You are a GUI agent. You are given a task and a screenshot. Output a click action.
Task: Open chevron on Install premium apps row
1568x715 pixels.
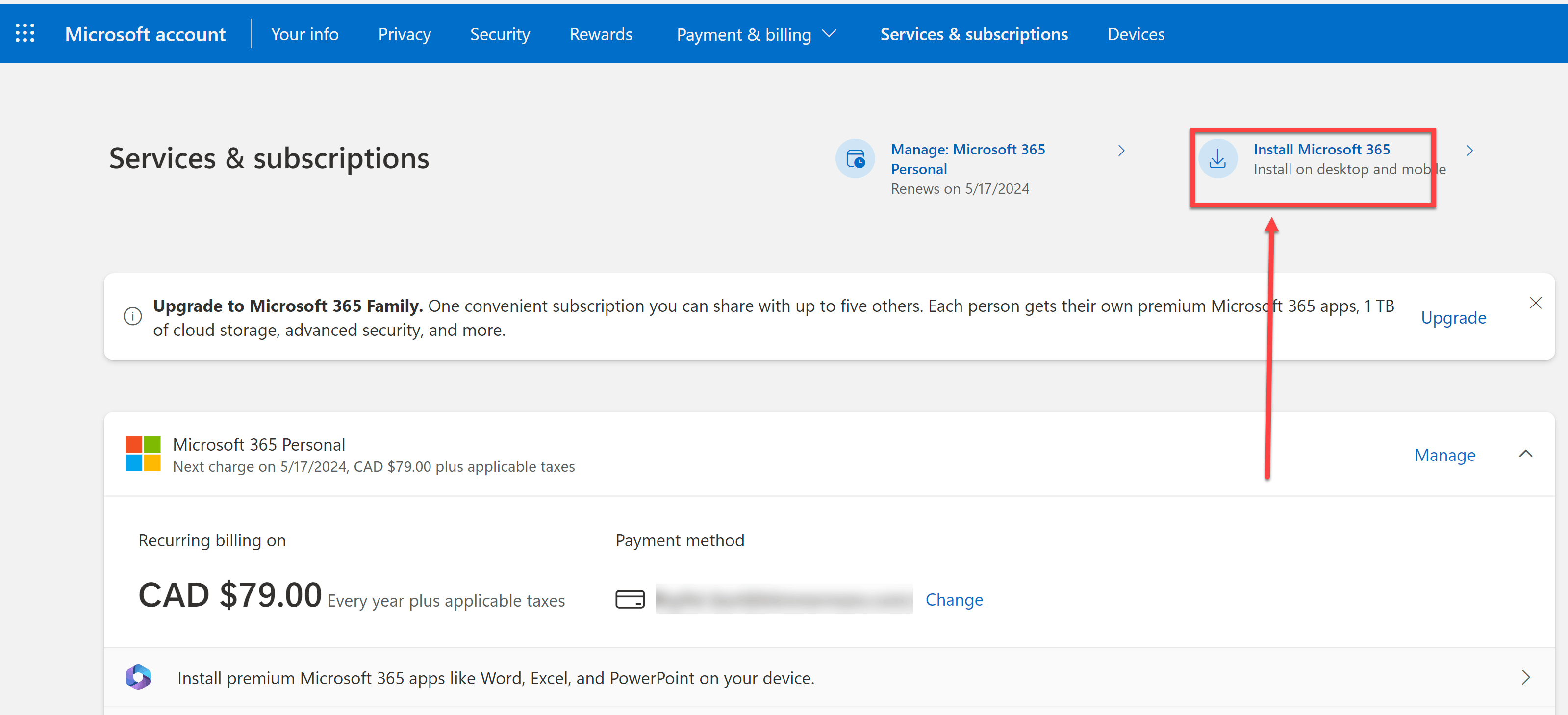tap(1525, 677)
